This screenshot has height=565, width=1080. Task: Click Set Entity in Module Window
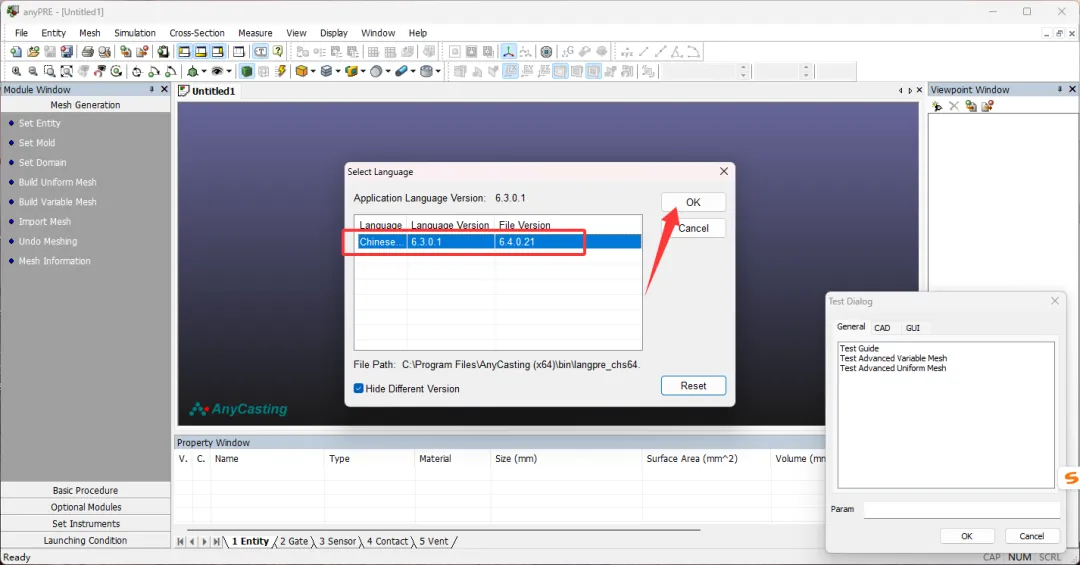[39, 123]
